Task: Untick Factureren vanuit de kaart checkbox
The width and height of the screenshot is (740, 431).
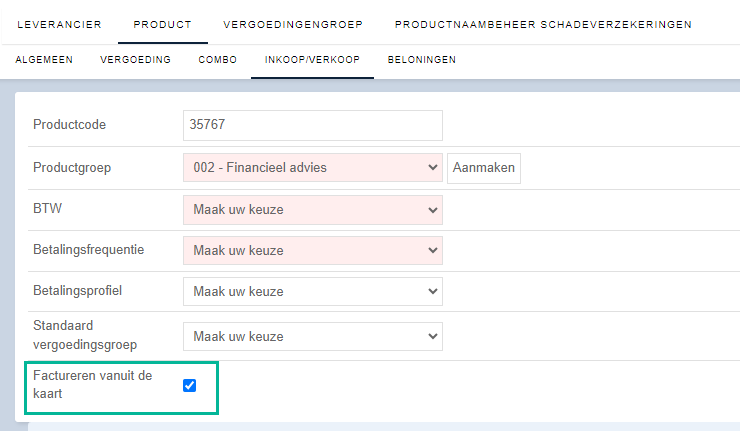Action: click(x=190, y=385)
